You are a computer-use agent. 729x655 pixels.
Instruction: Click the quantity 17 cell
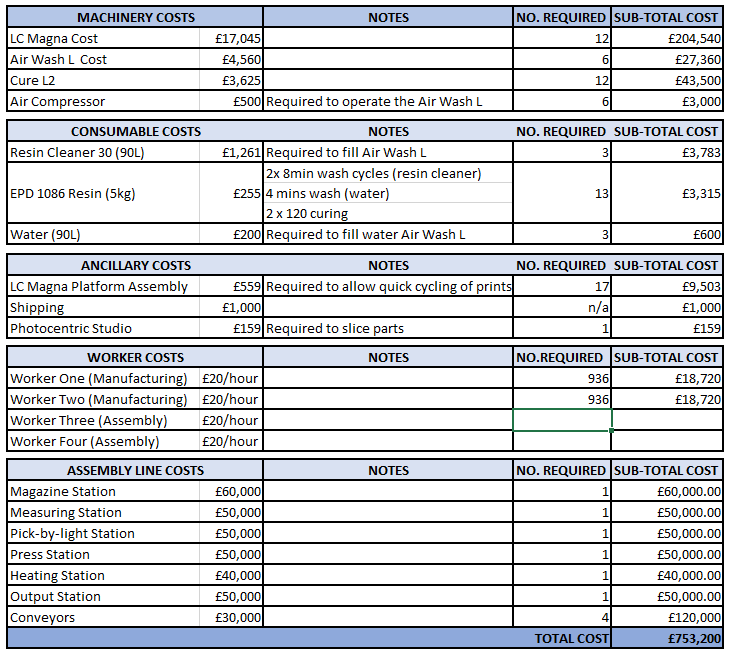pos(562,286)
